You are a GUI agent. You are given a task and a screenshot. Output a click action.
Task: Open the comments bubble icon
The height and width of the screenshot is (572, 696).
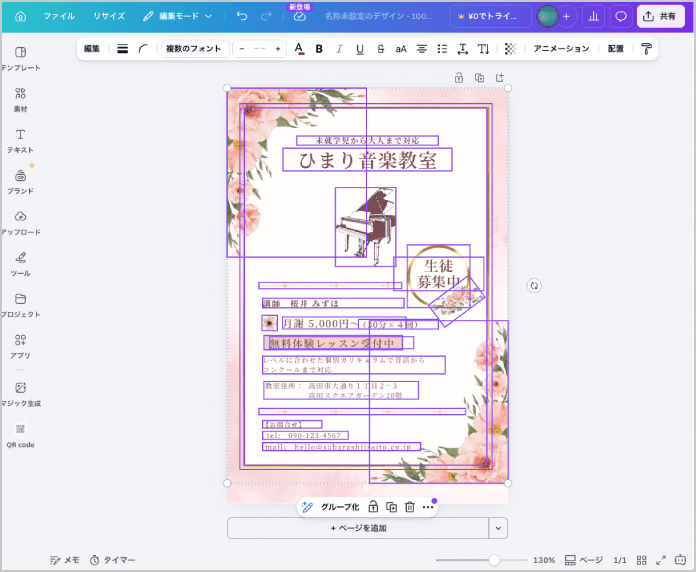[621, 16]
